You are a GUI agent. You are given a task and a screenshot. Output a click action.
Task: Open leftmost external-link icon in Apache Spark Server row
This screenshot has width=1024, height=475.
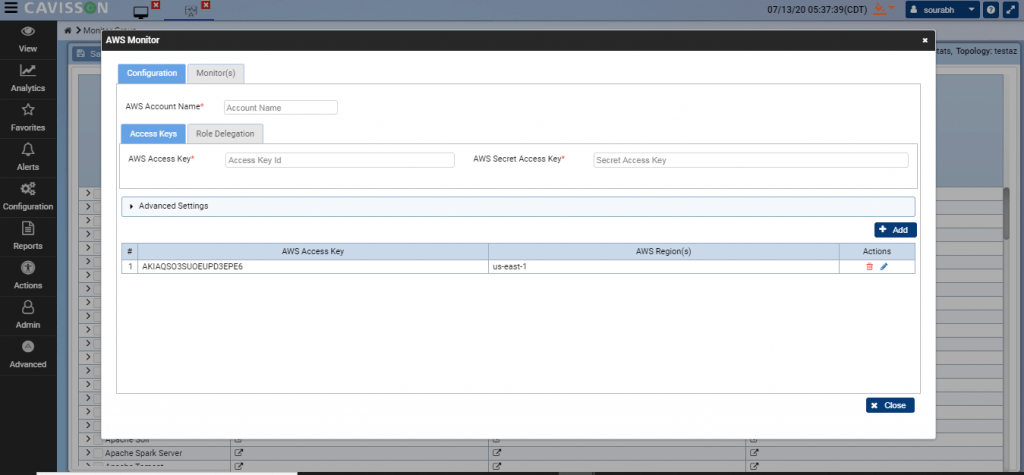[x=238, y=452]
